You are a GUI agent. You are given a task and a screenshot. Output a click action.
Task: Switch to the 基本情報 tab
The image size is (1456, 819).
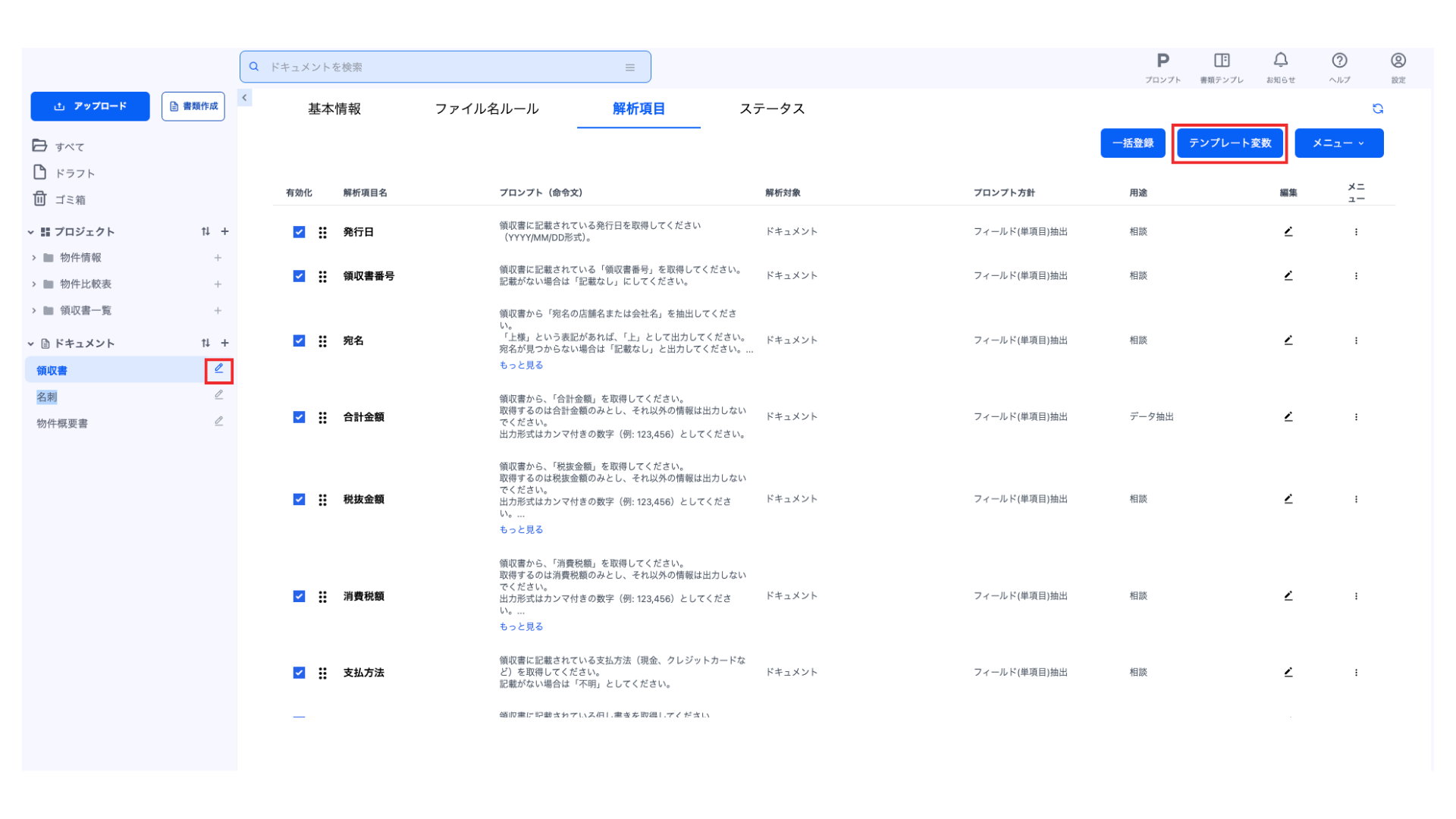click(x=334, y=109)
